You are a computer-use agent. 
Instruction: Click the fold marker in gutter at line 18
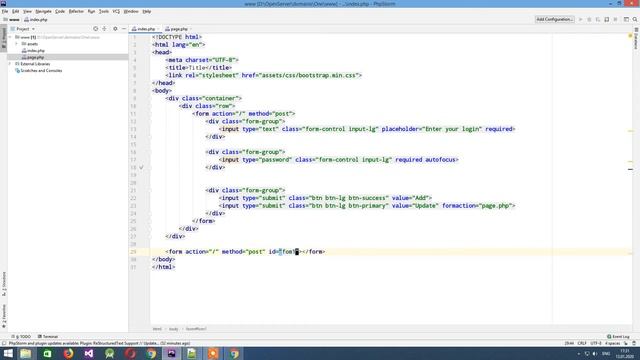141,167
